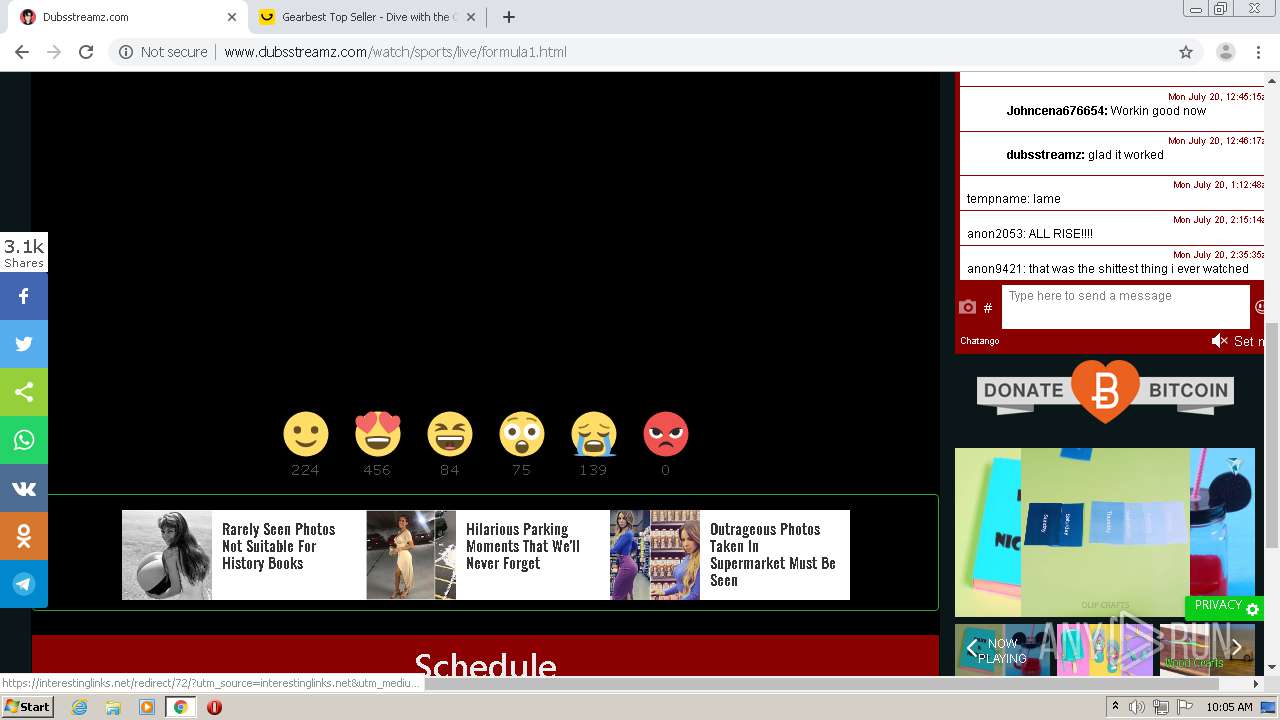Open Windows Media Player from taskbar
1280x720 pixels.
tap(147, 707)
